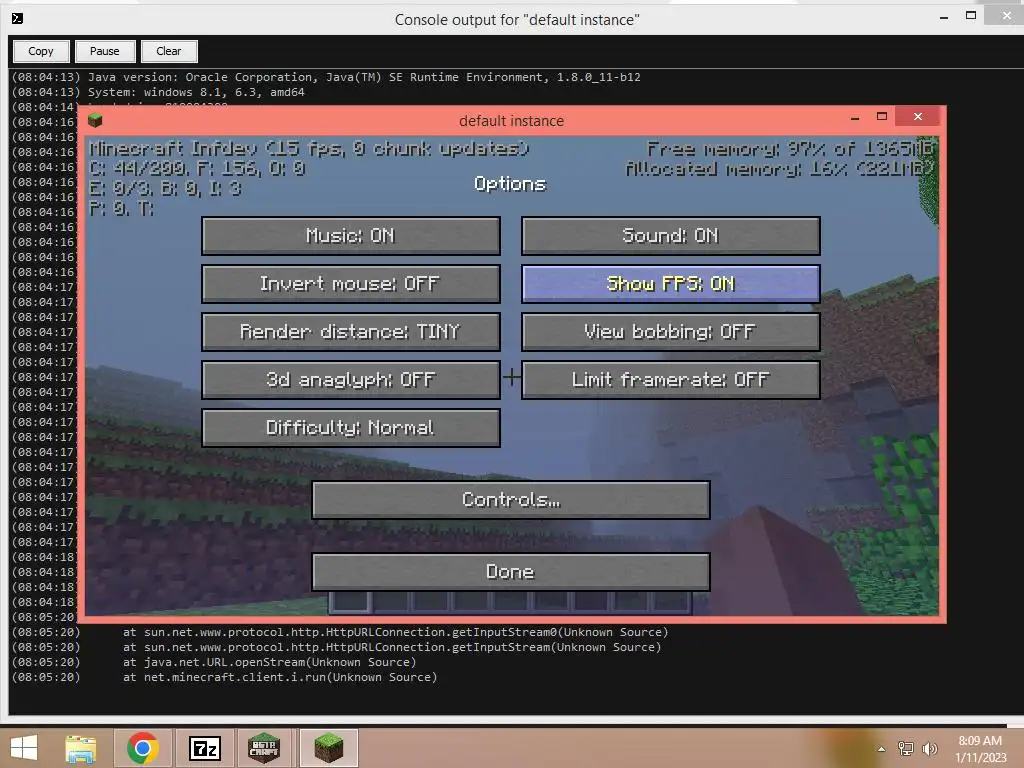Click the Options heading text

click(x=510, y=184)
